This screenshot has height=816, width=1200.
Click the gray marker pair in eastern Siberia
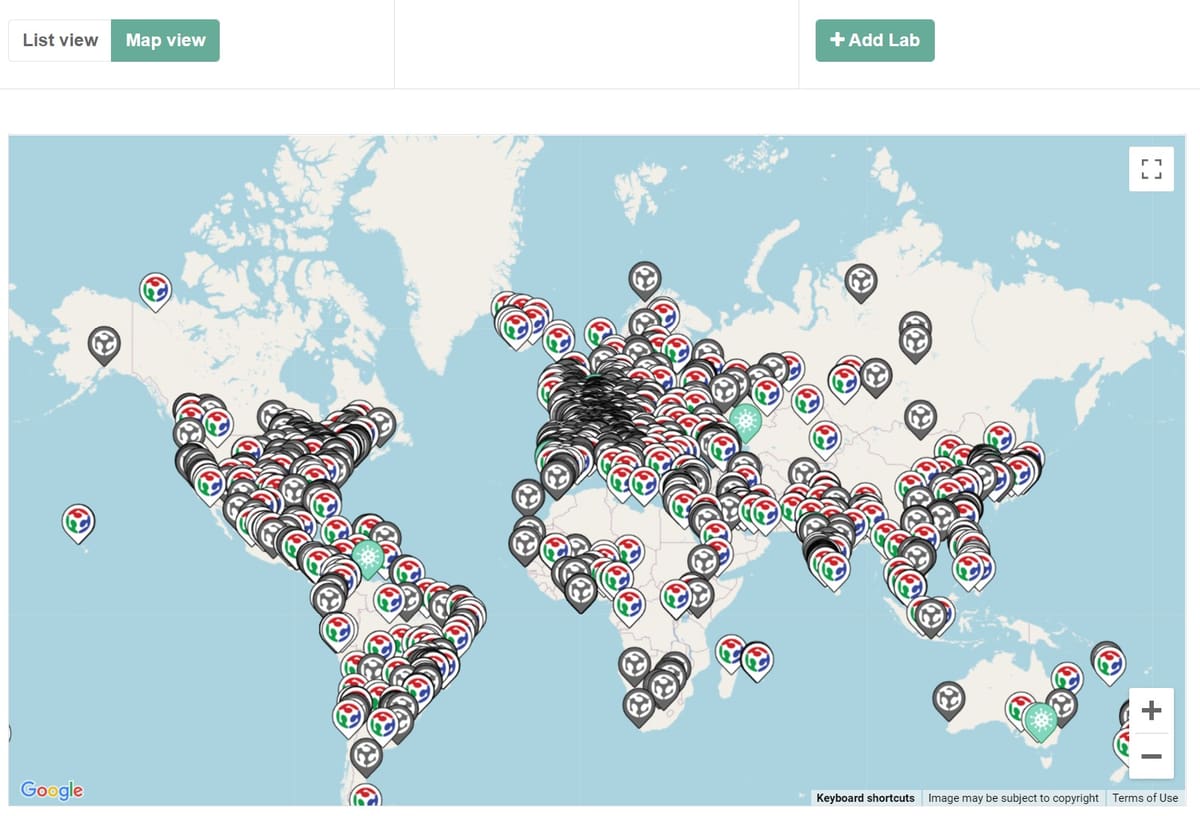915,341
